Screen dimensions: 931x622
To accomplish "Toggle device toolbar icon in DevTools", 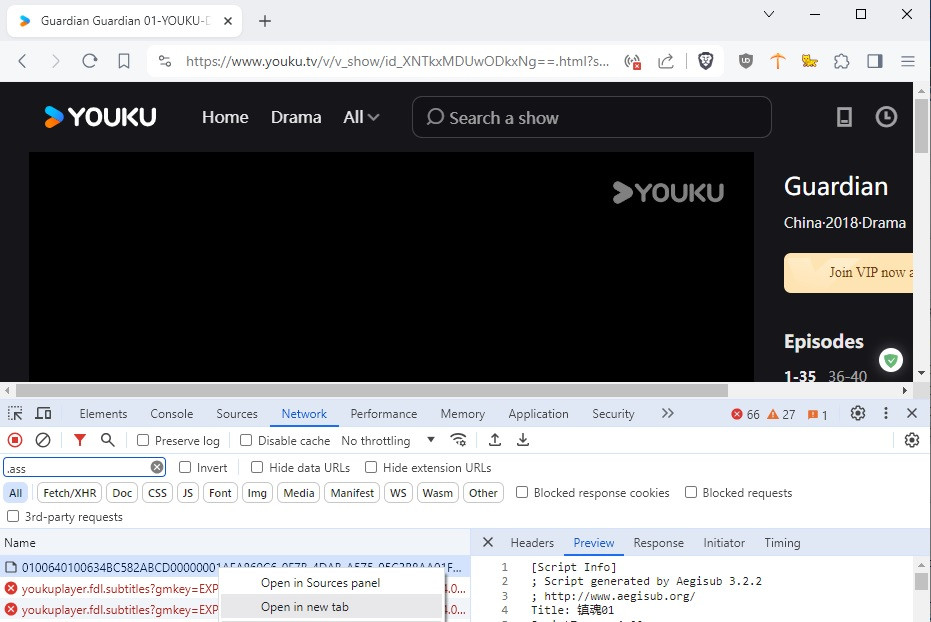I will pos(43,413).
